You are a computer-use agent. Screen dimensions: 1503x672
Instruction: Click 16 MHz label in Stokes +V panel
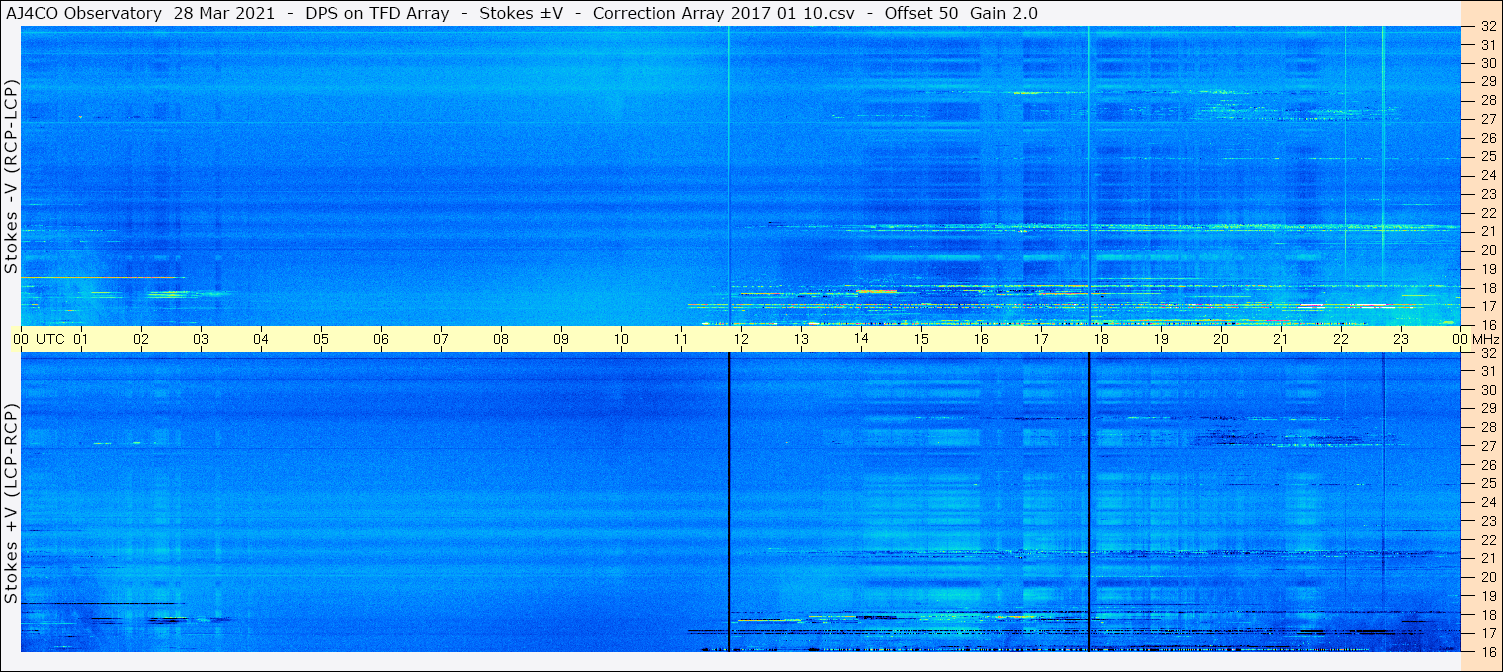click(1488, 652)
